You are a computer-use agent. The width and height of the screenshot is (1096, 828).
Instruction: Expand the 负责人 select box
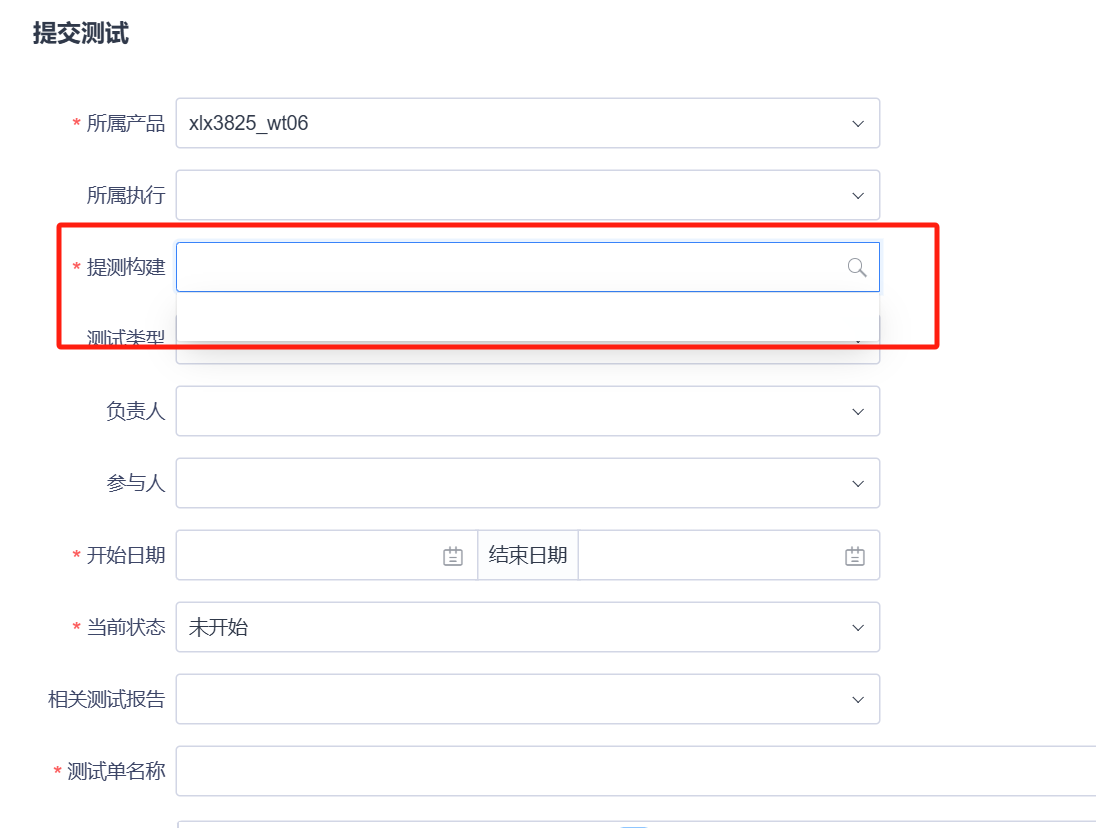(500, 412)
